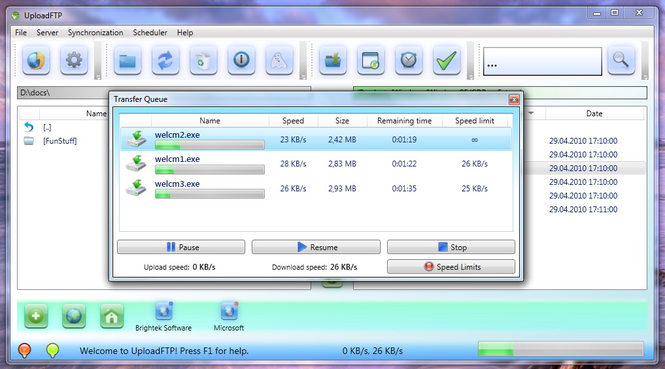Viewport: 665px width, 369px height.
Task: Click the Speed limit column header
Action: click(475, 120)
